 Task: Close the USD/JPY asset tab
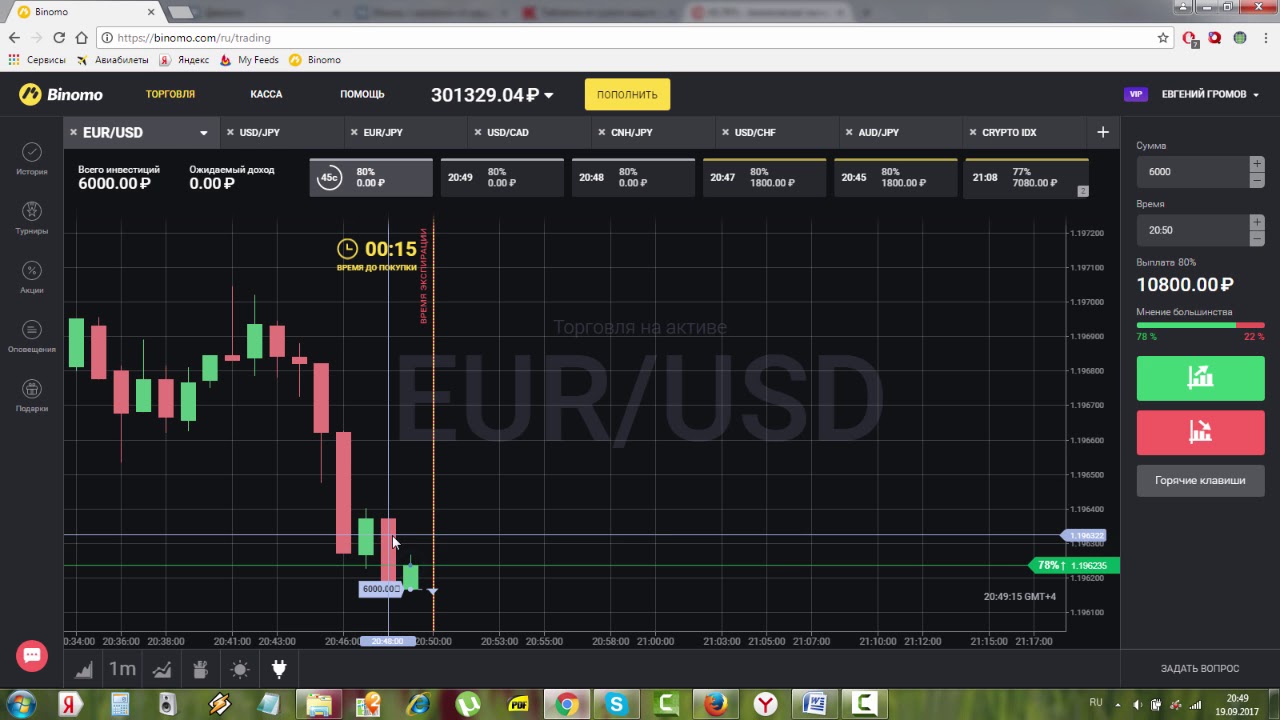[x=230, y=132]
